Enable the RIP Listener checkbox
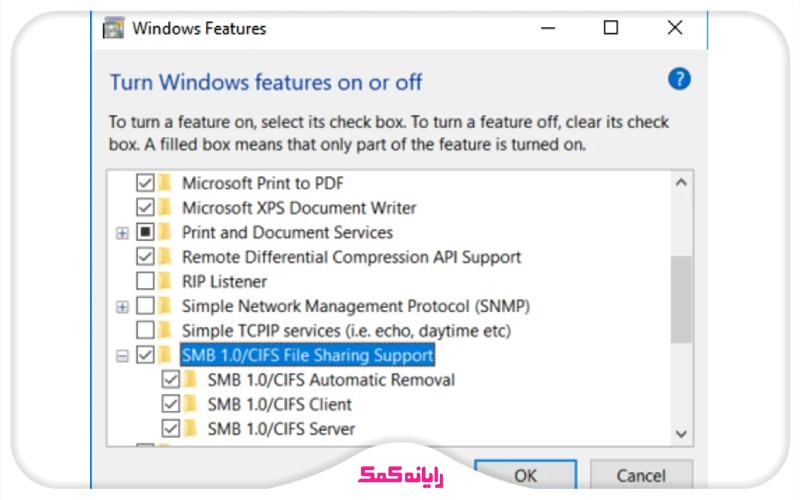 click(x=145, y=281)
